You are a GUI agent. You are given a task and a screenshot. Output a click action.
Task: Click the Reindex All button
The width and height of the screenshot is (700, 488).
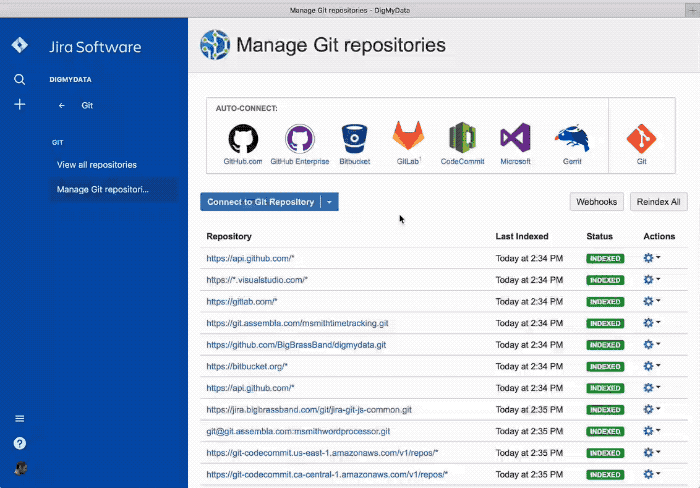pos(658,202)
